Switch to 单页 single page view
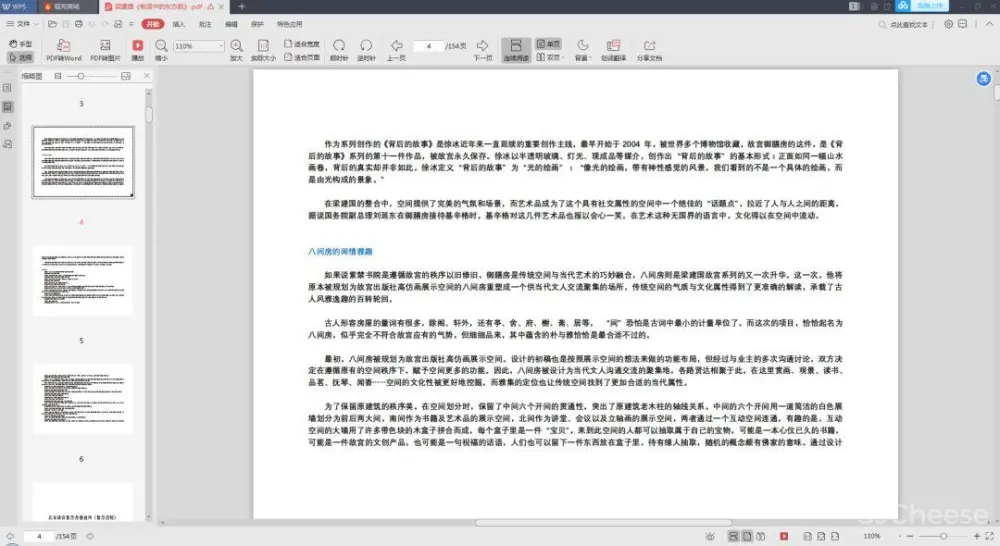The width and height of the screenshot is (1000, 546). tap(548, 45)
